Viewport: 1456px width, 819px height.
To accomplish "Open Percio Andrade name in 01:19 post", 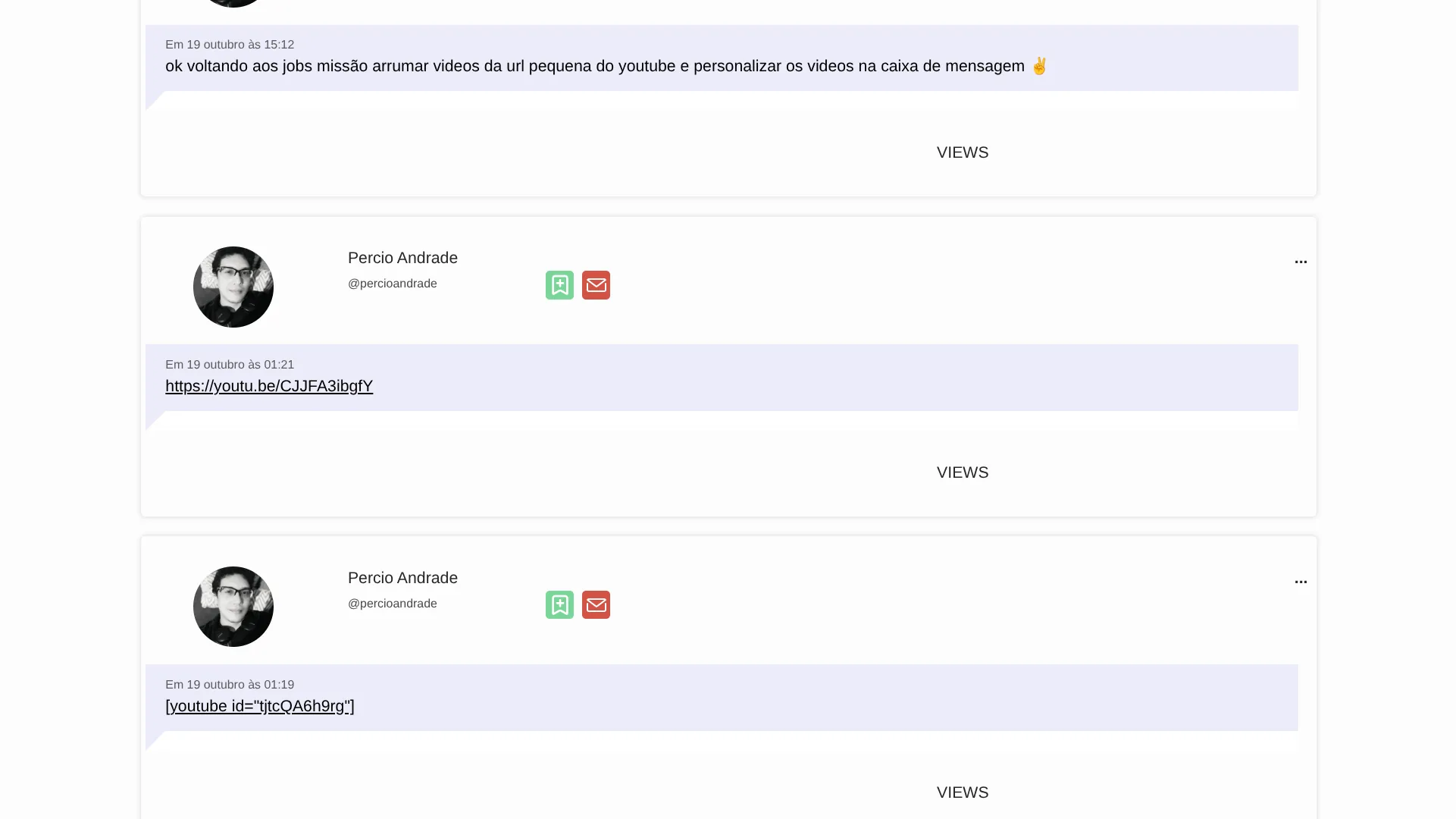I will coord(402,578).
